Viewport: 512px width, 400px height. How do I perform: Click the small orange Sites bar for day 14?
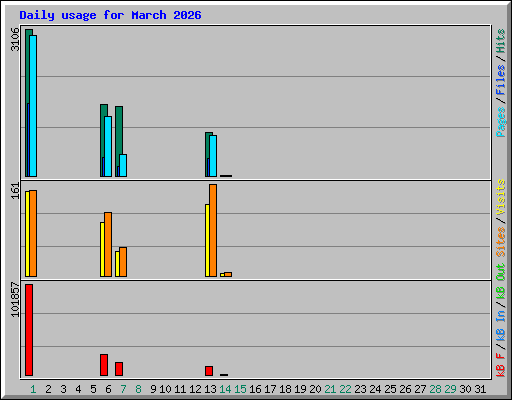coord(228,275)
